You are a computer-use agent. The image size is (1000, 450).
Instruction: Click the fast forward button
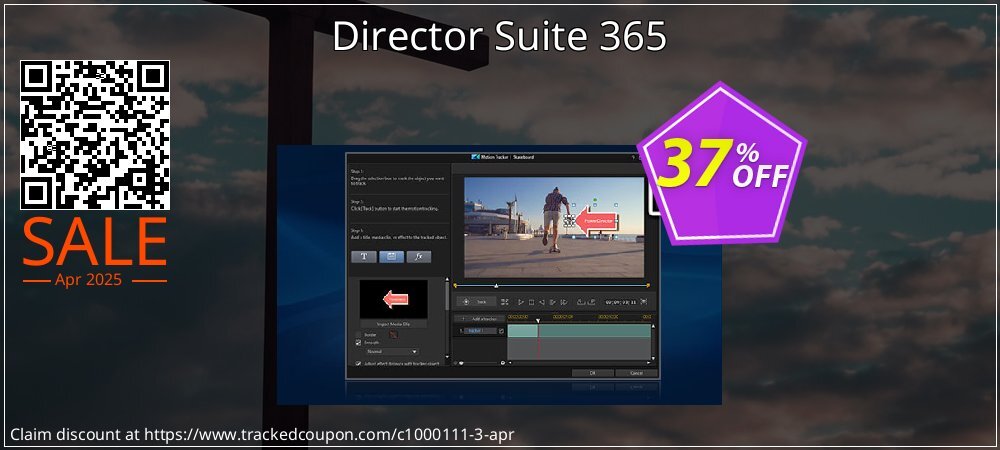pyautogui.click(x=564, y=301)
